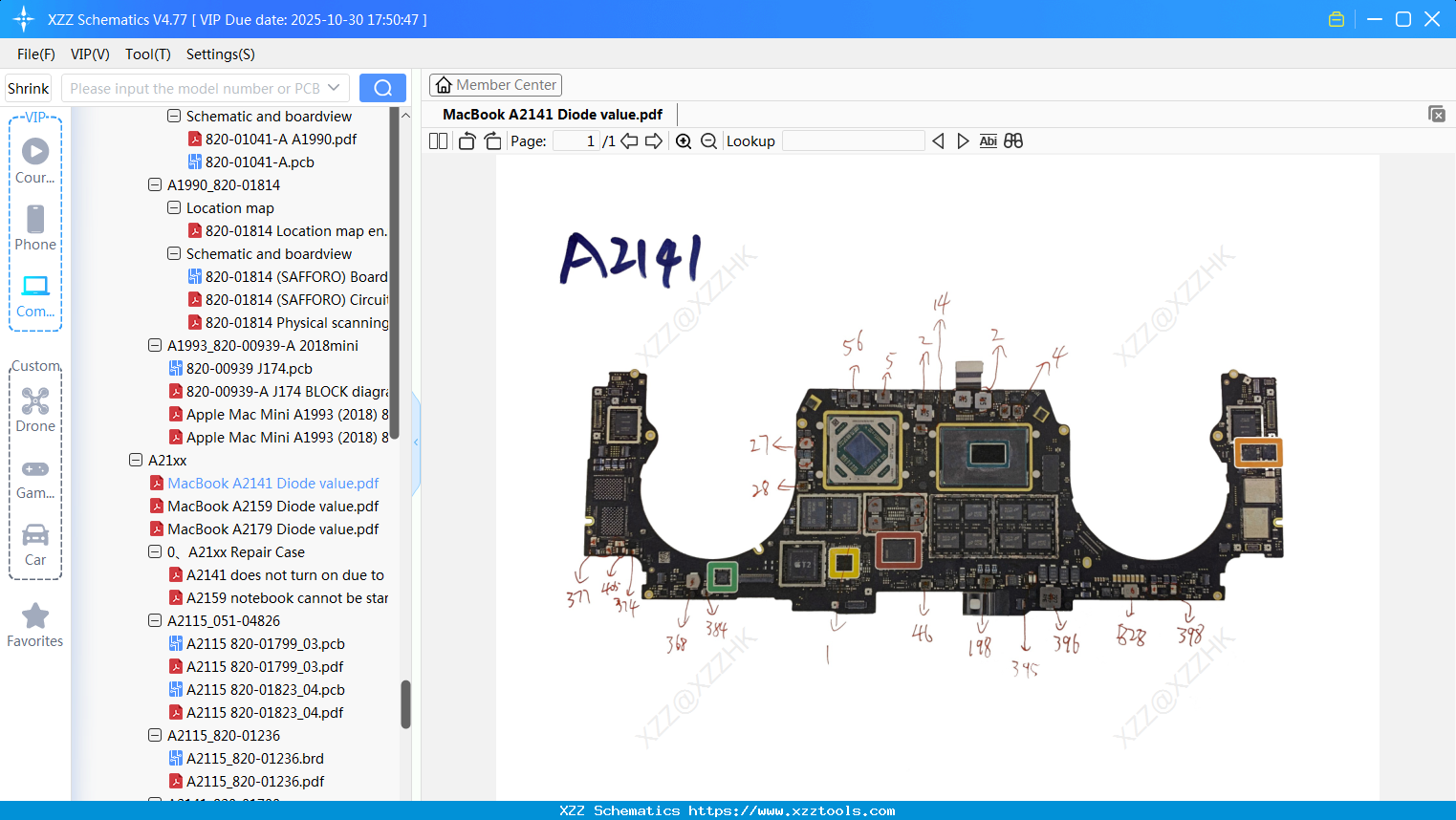Collapse the A1990_820-01814 tree node
This screenshot has width=1456, height=820.
point(155,185)
